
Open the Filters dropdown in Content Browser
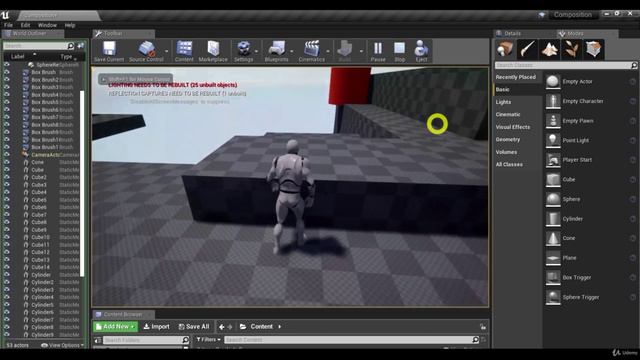click(x=209, y=339)
